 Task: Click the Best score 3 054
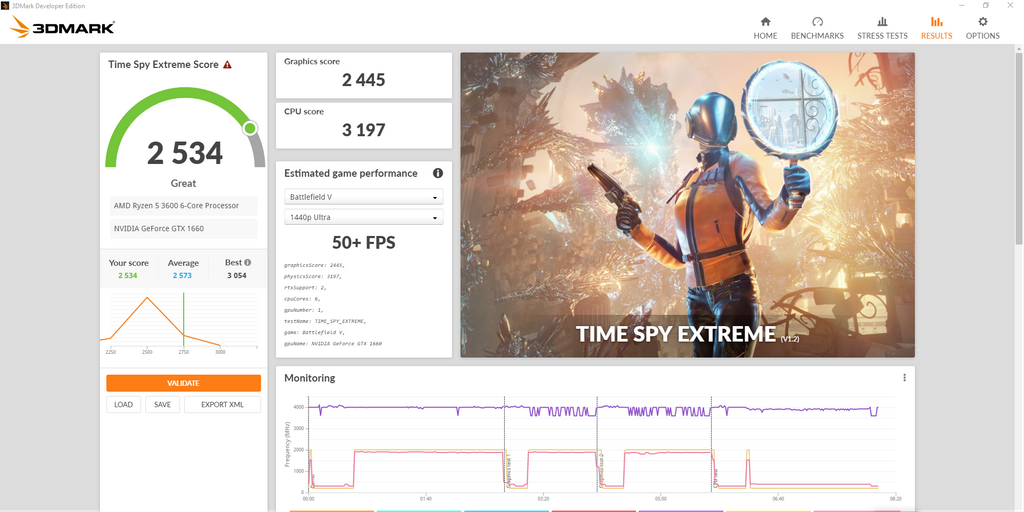pos(237,276)
